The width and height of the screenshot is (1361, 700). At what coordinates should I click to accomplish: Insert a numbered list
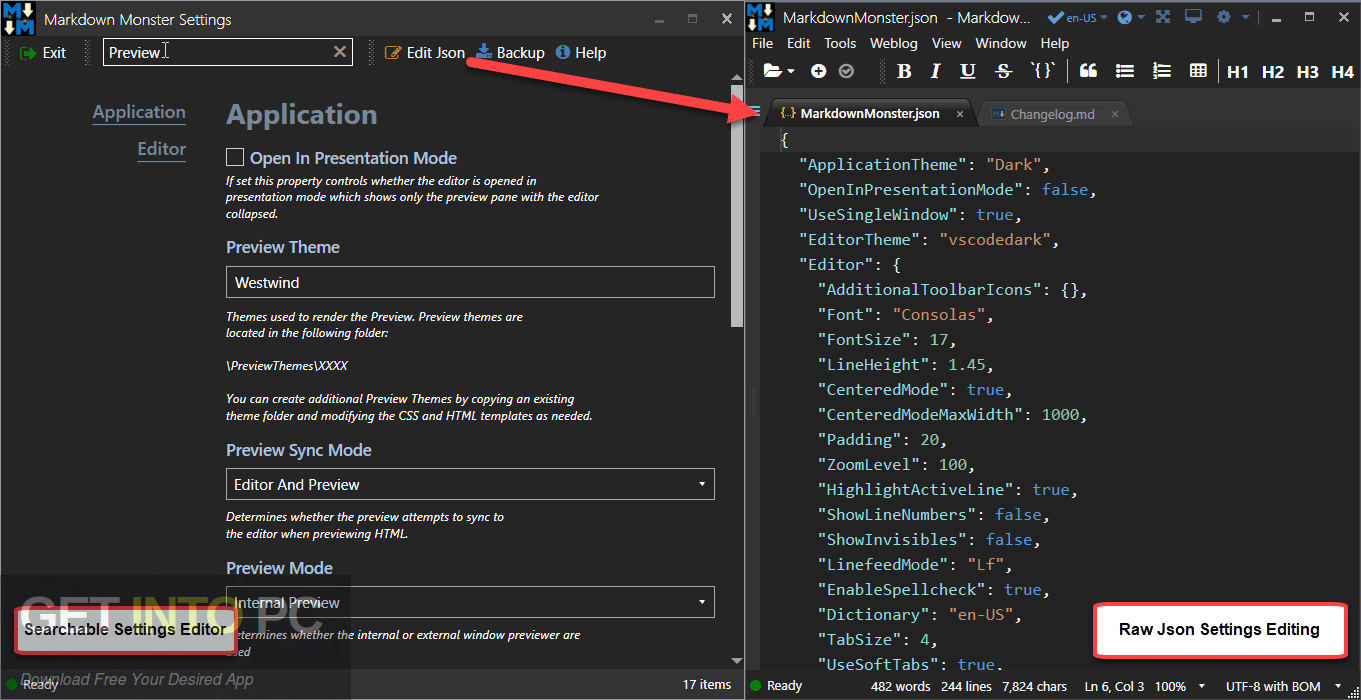tap(1161, 71)
